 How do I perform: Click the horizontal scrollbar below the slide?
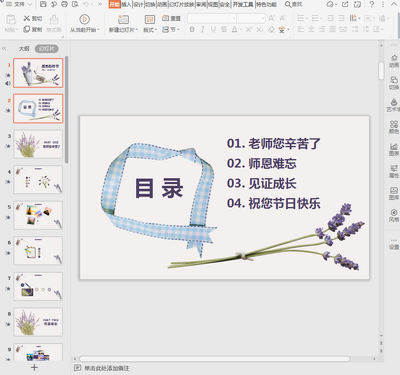tap(215, 359)
